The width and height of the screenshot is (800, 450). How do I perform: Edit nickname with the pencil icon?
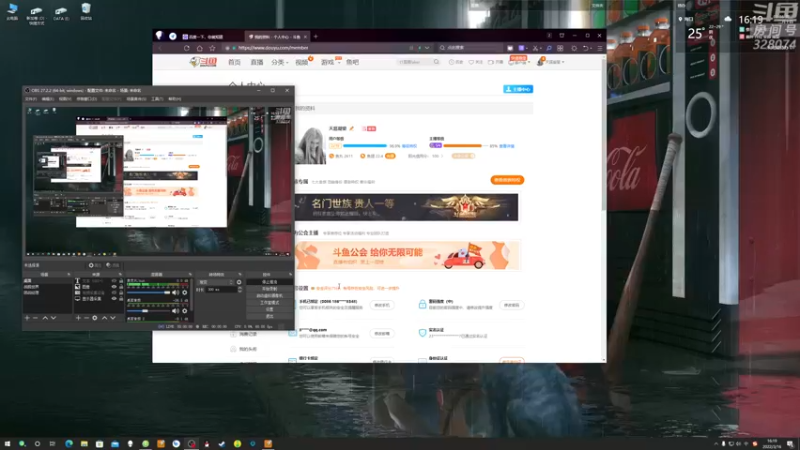tap(352, 129)
